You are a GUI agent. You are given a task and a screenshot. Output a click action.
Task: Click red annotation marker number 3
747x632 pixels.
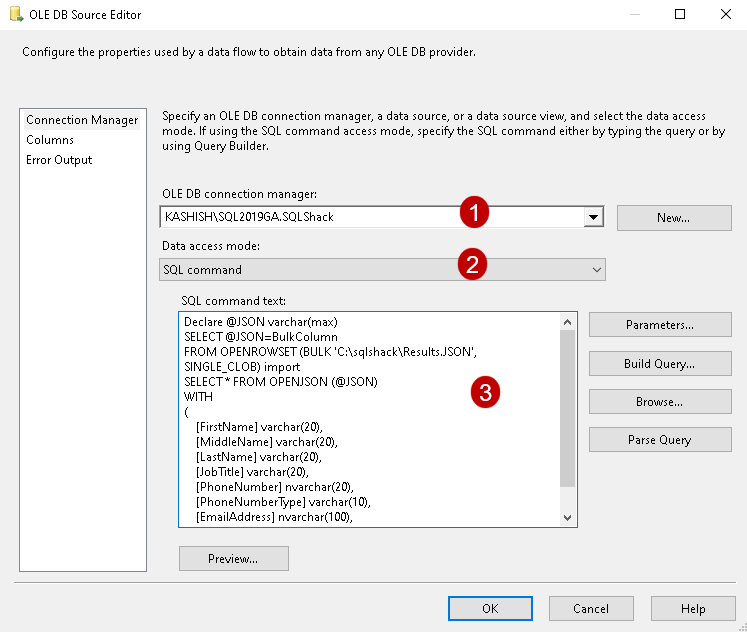[x=485, y=393]
